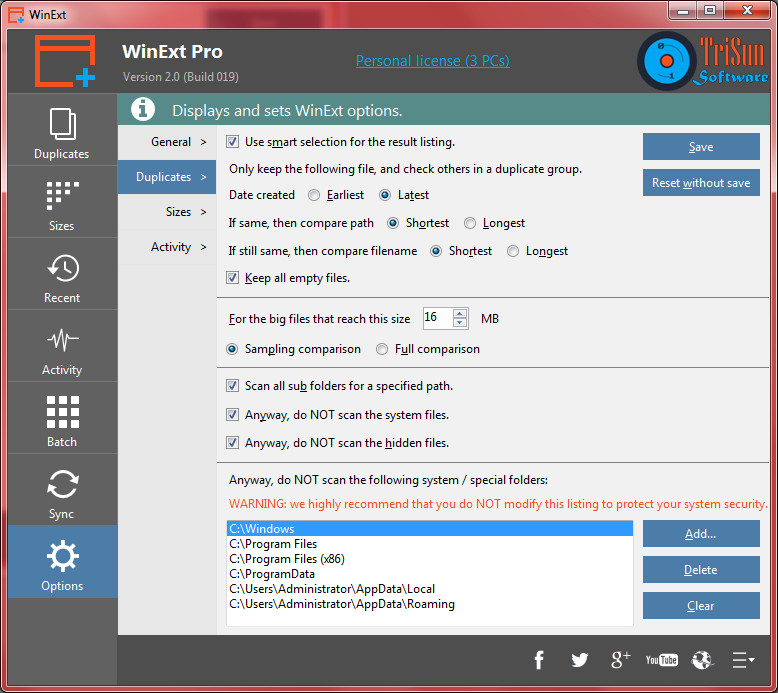This screenshot has width=778, height=693.
Task: Switch to Duplicates options tab
Action: [167, 177]
